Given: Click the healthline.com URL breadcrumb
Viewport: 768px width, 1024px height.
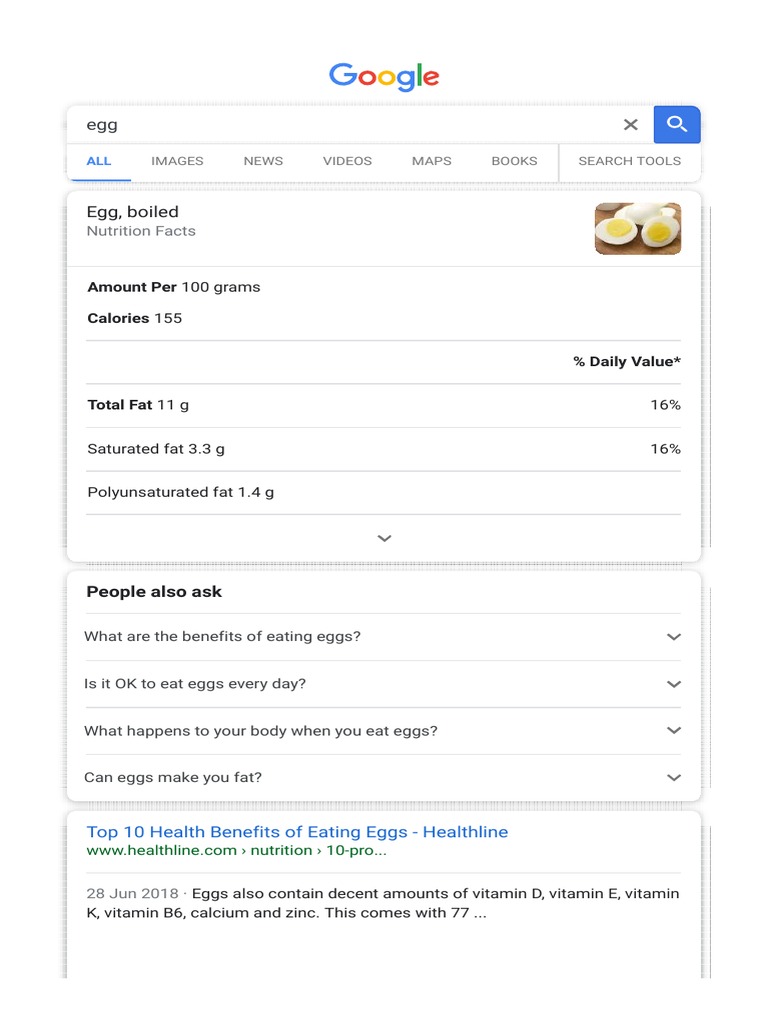Looking at the screenshot, I should (x=236, y=851).
